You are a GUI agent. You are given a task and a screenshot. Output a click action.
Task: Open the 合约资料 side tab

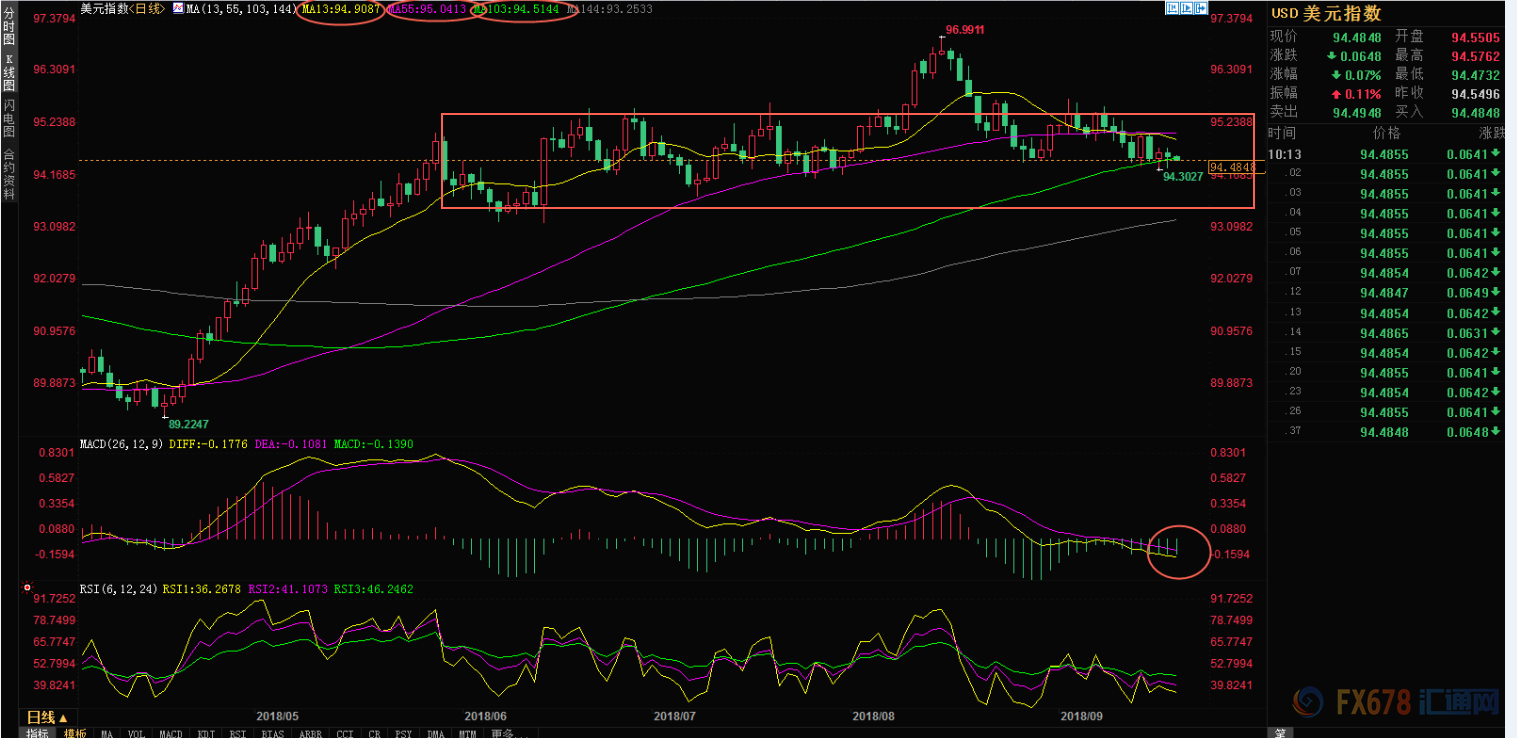click(9, 173)
